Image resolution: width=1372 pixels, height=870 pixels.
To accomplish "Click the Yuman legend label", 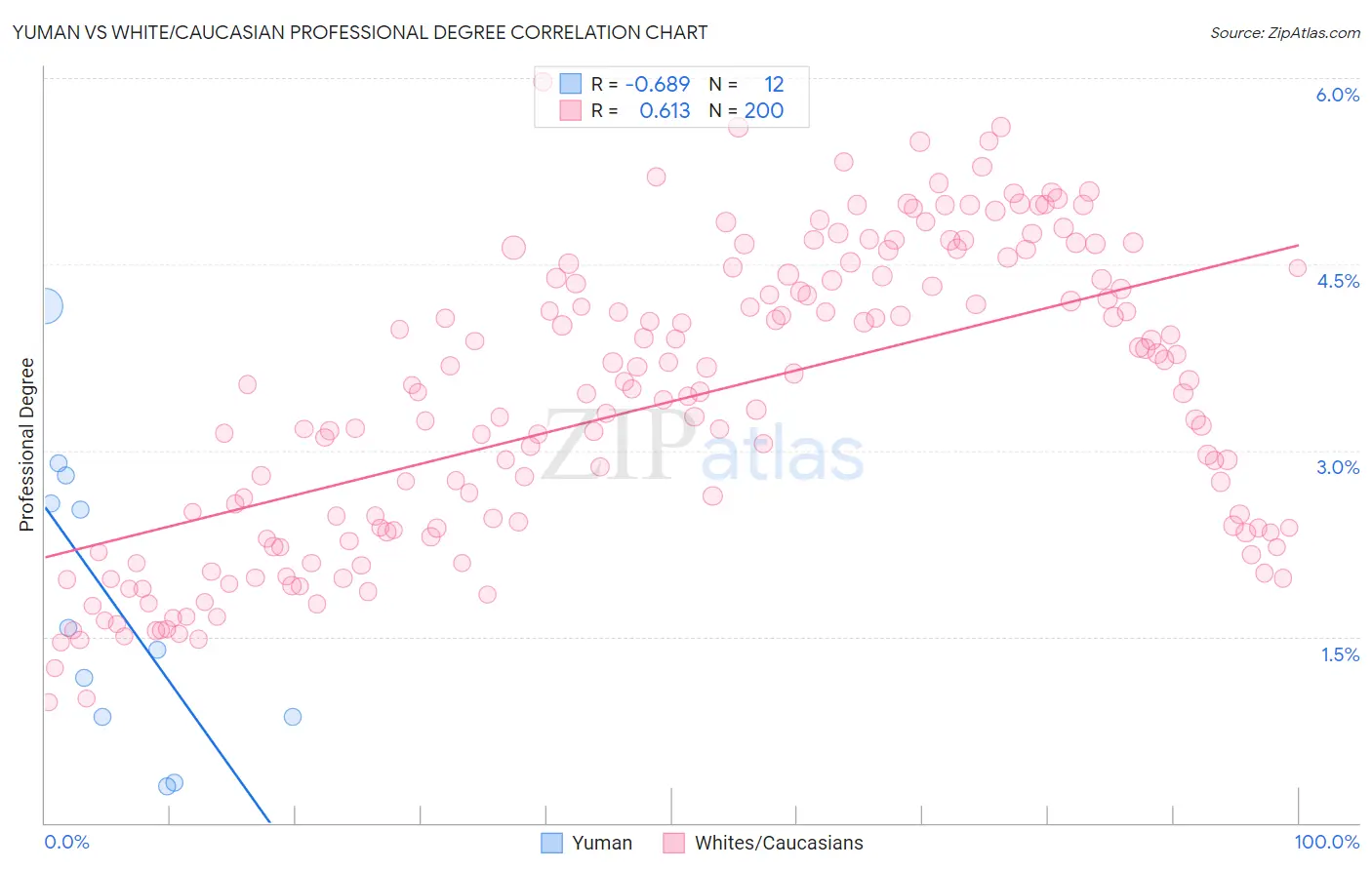I will [602, 843].
